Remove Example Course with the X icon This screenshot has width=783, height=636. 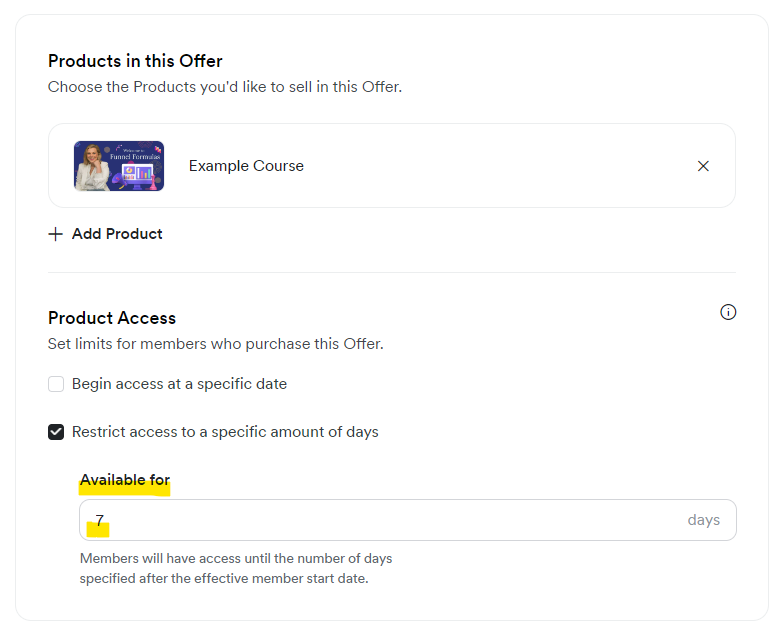[703, 166]
